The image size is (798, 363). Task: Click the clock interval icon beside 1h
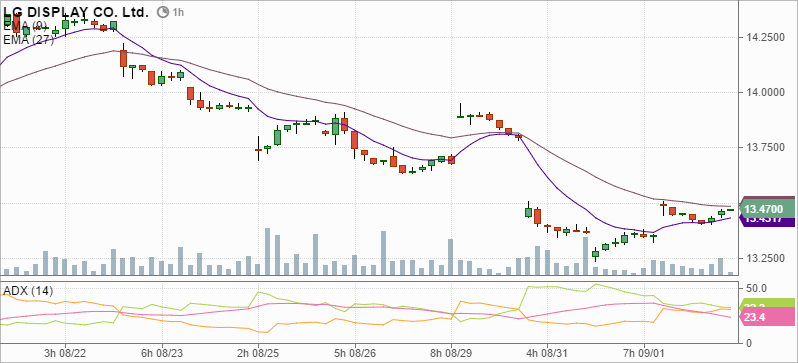[163, 12]
